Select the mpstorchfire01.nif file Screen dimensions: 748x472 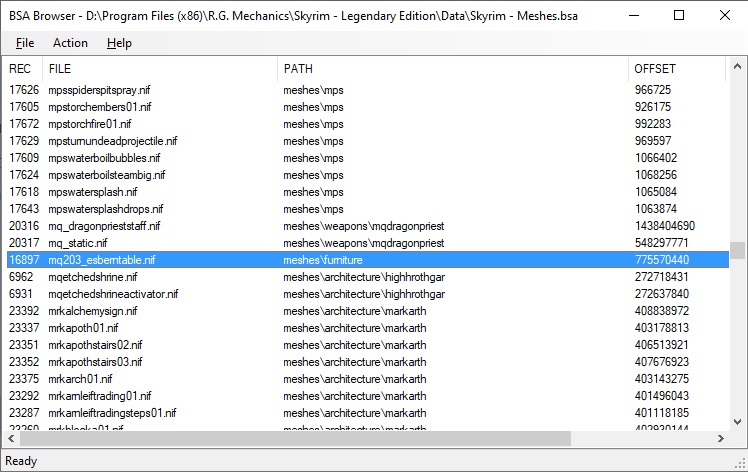(x=90, y=124)
